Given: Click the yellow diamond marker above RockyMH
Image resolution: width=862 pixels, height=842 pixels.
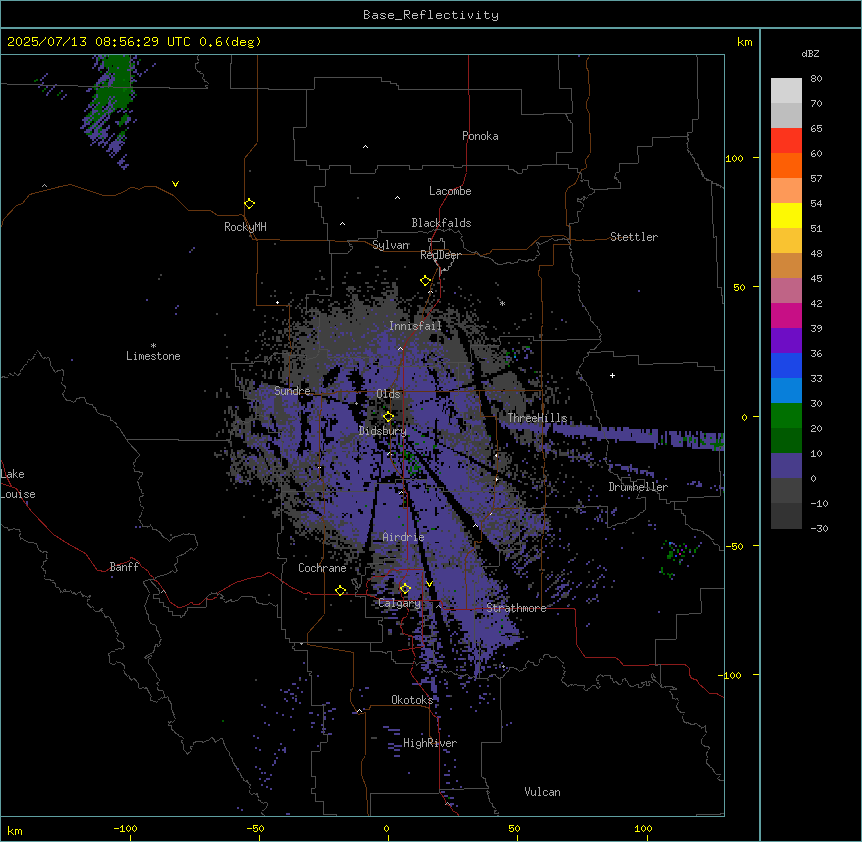Looking at the screenshot, I should click(x=249, y=204).
